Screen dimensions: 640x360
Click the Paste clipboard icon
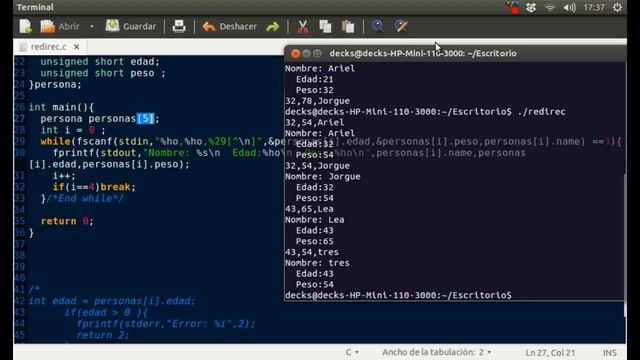(348, 27)
